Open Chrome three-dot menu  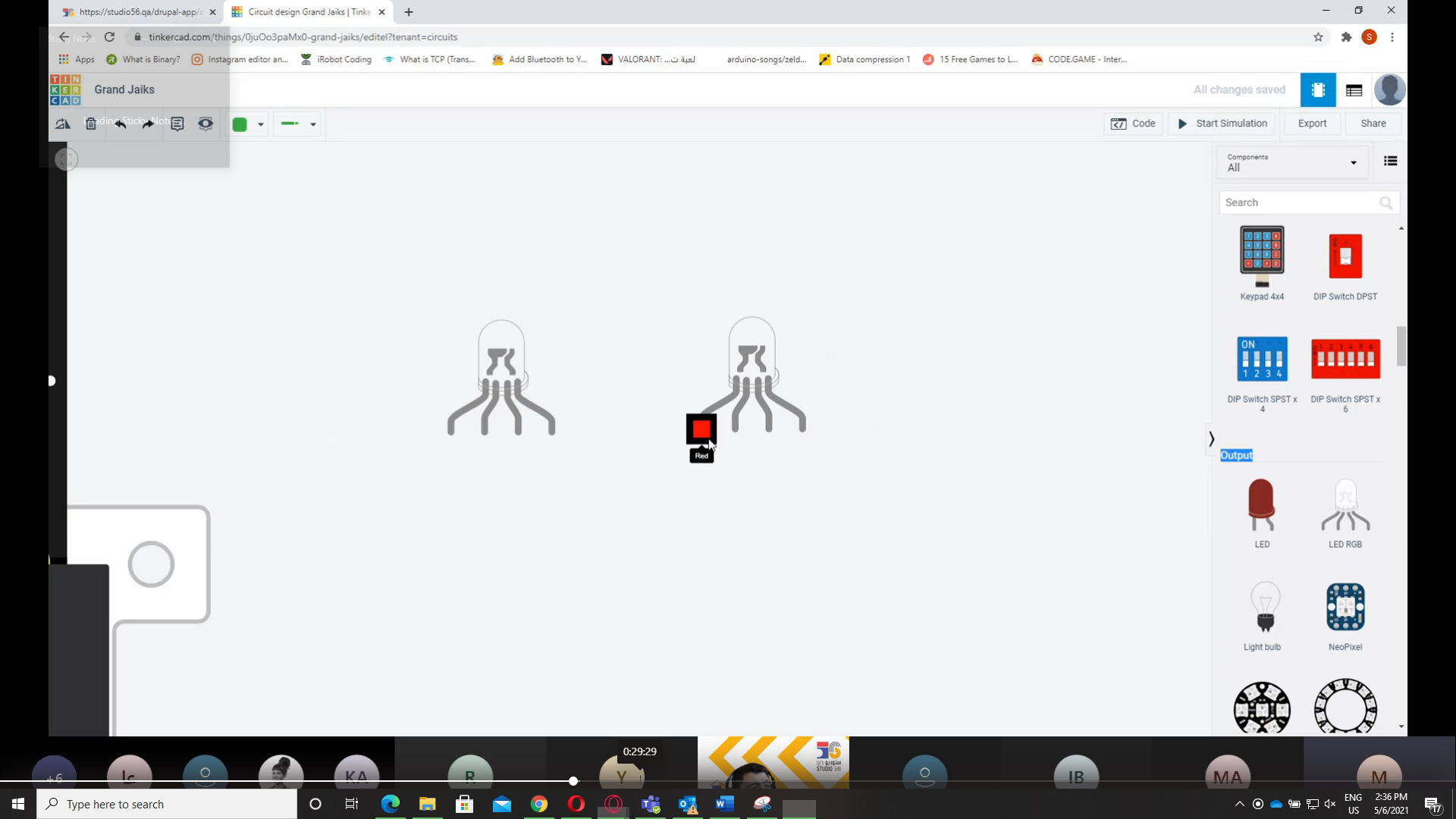(x=1392, y=37)
